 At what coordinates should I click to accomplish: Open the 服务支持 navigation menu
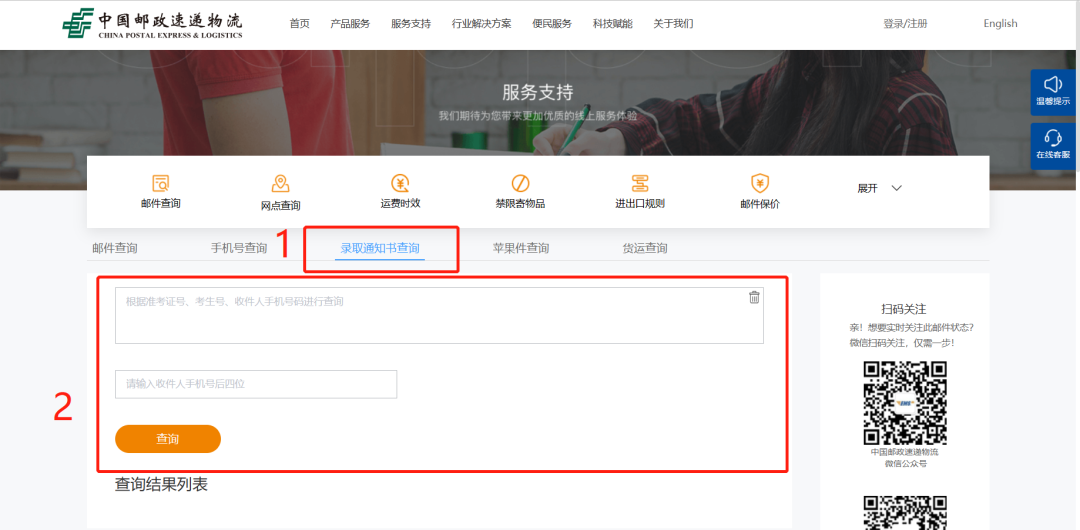tap(410, 24)
